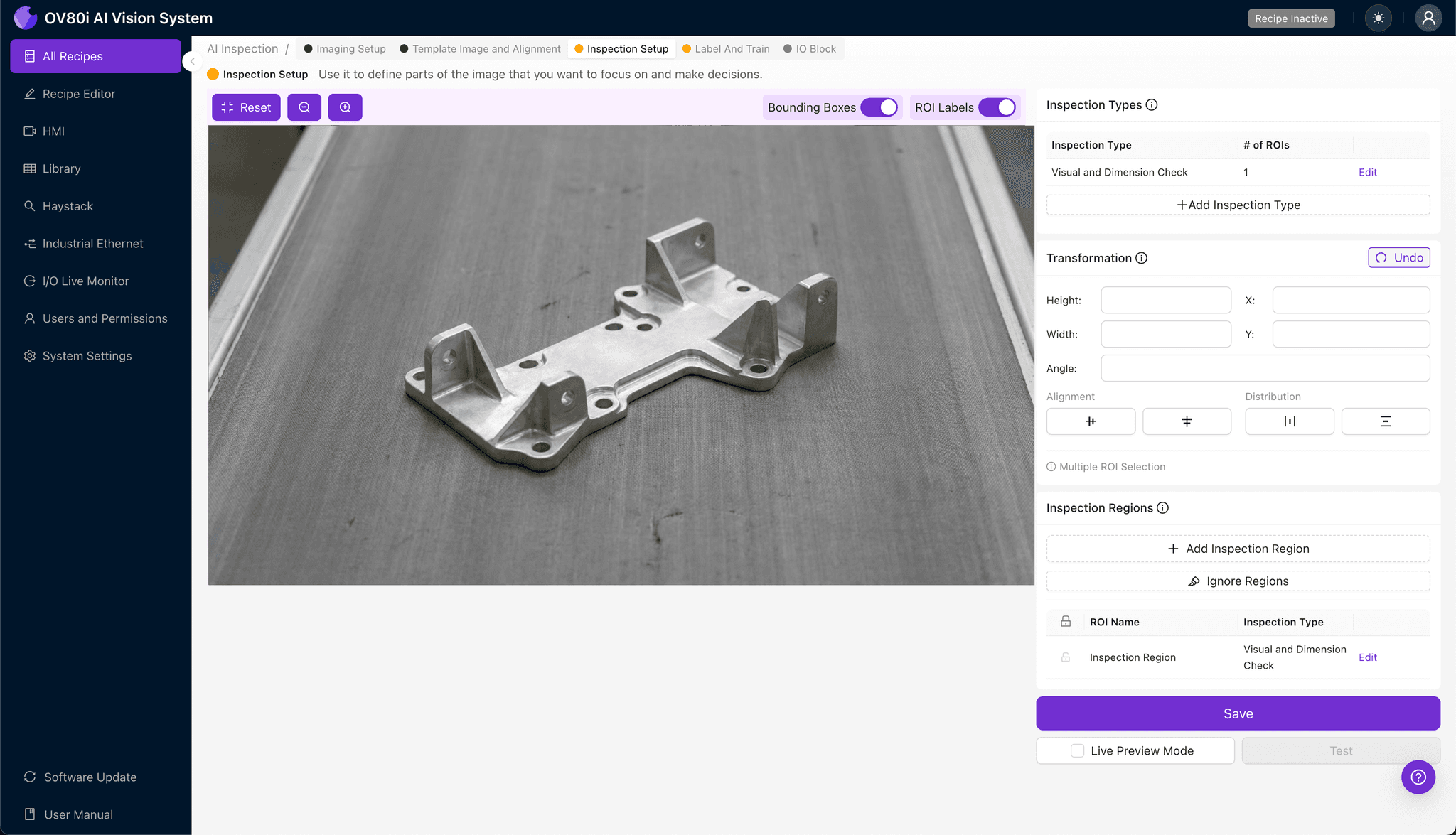Switch to Imaging Setup tab
1456x835 pixels.
pyautogui.click(x=345, y=49)
